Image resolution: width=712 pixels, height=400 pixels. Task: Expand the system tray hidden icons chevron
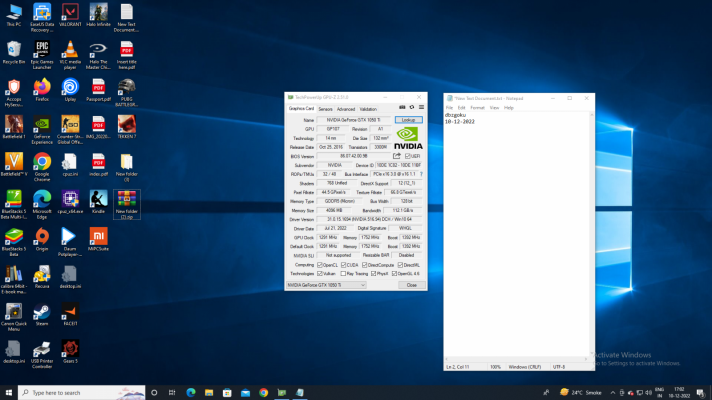(613, 393)
